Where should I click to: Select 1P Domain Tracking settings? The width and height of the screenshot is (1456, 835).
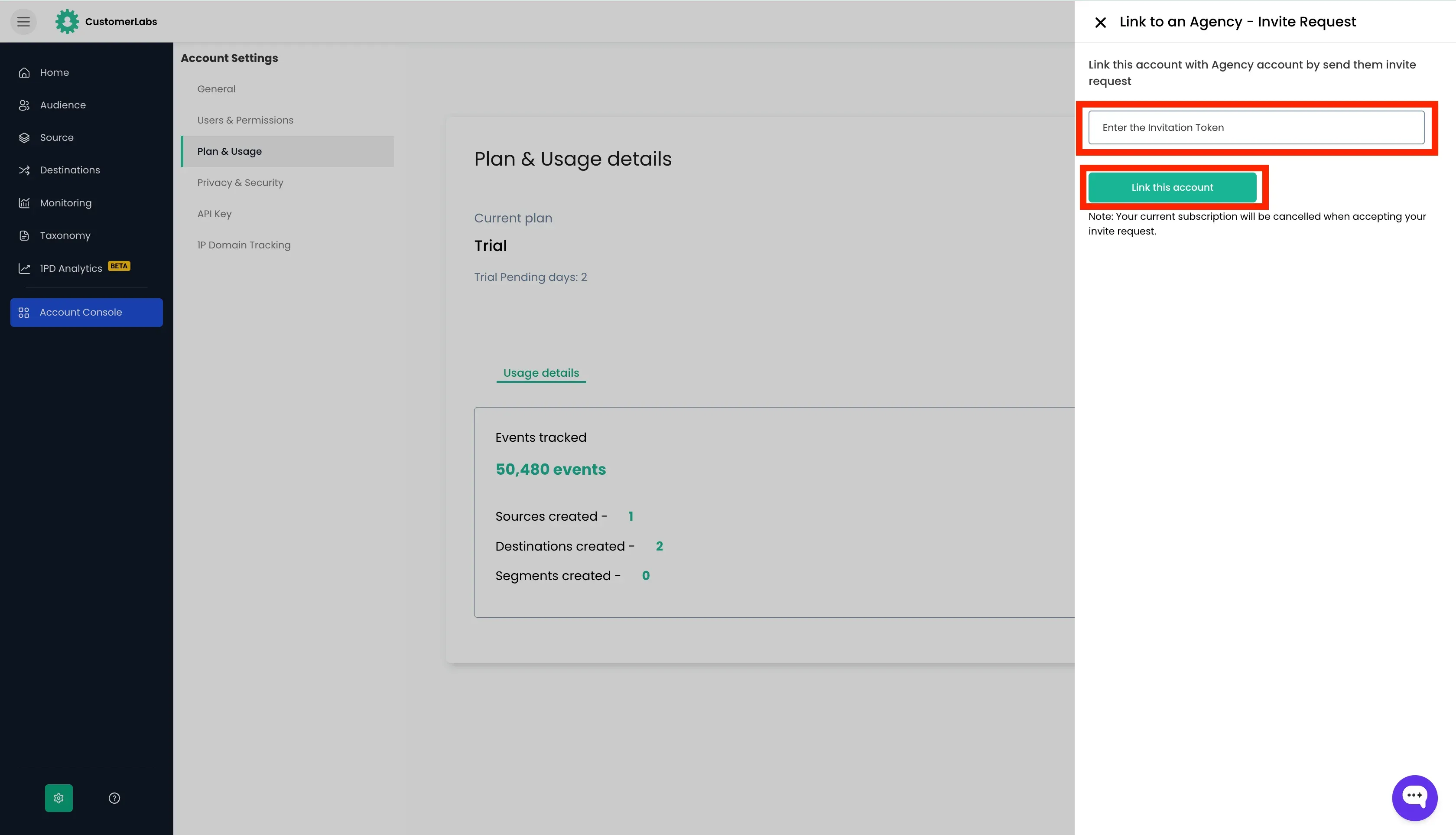point(244,245)
